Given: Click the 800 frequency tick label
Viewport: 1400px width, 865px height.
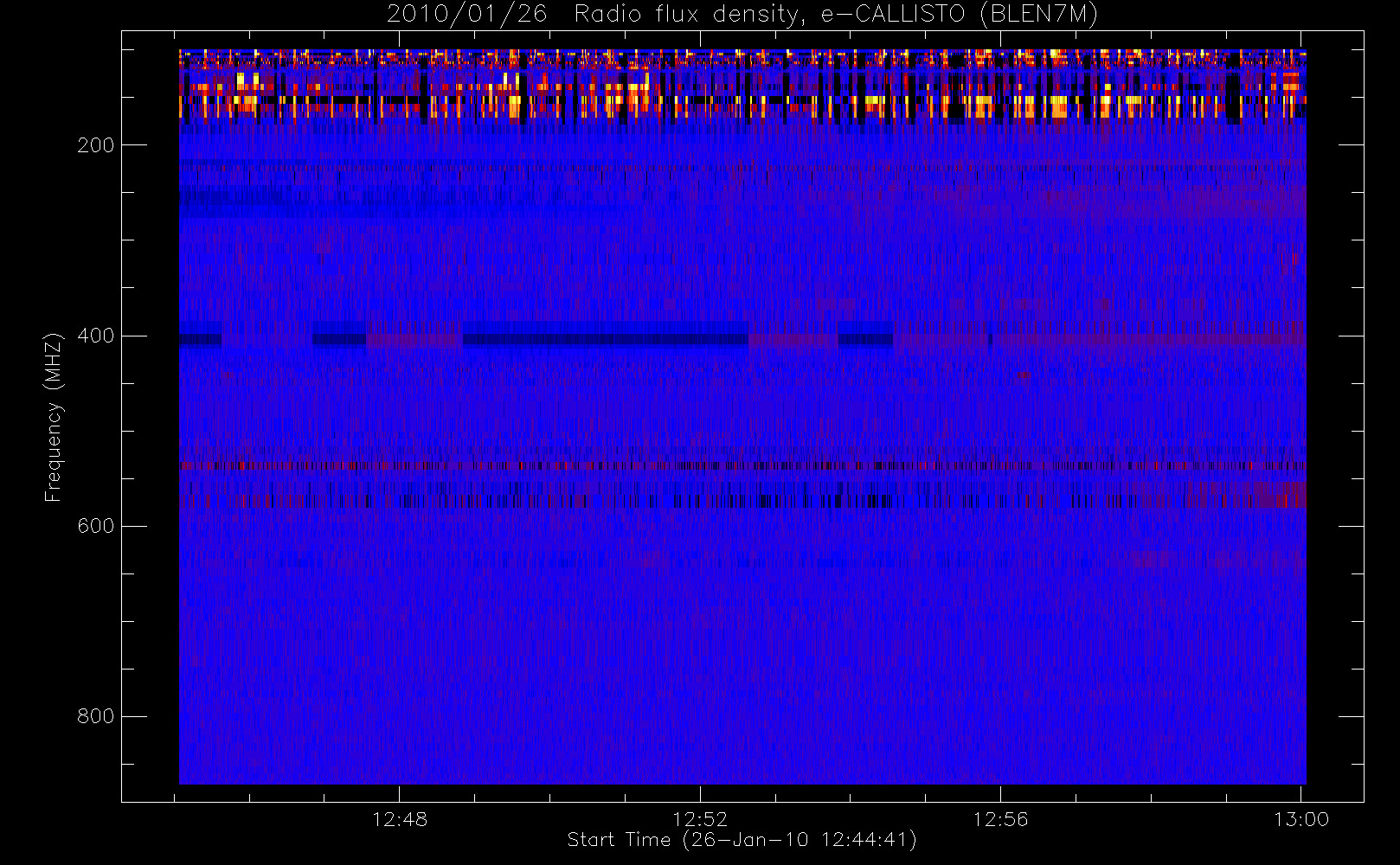Looking at the screenshot, I should (96, 716).
